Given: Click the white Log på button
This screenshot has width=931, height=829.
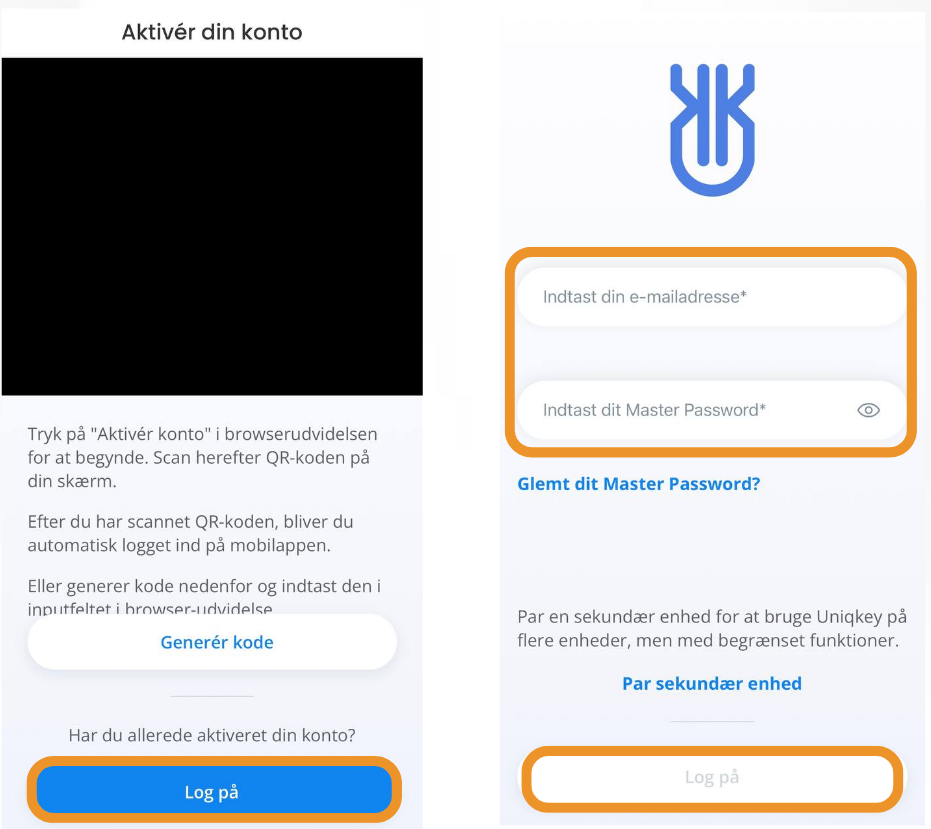Looking at the screenshot, I should (x=712, y=777).
